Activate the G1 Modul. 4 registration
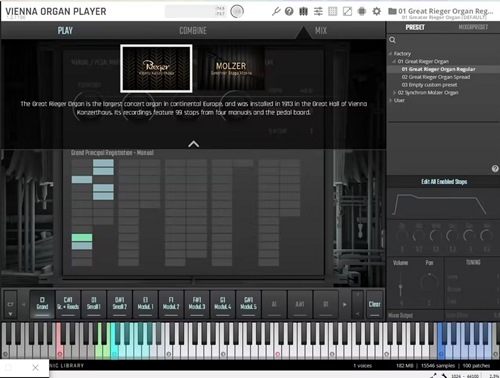 (223, 304)
